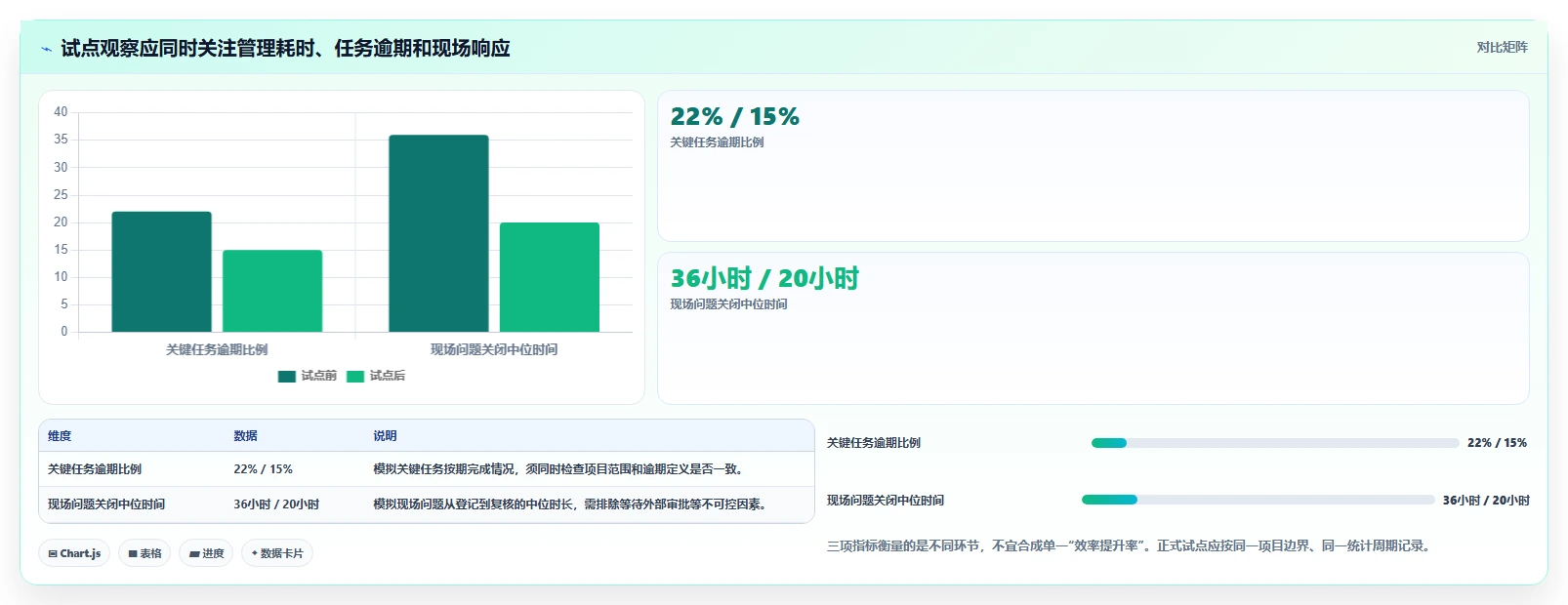Click the 现场问题关闭中位时间 progress bar
This screenshot has height=605, width=1568.
pyautogui.click(x=1259, y=500)
